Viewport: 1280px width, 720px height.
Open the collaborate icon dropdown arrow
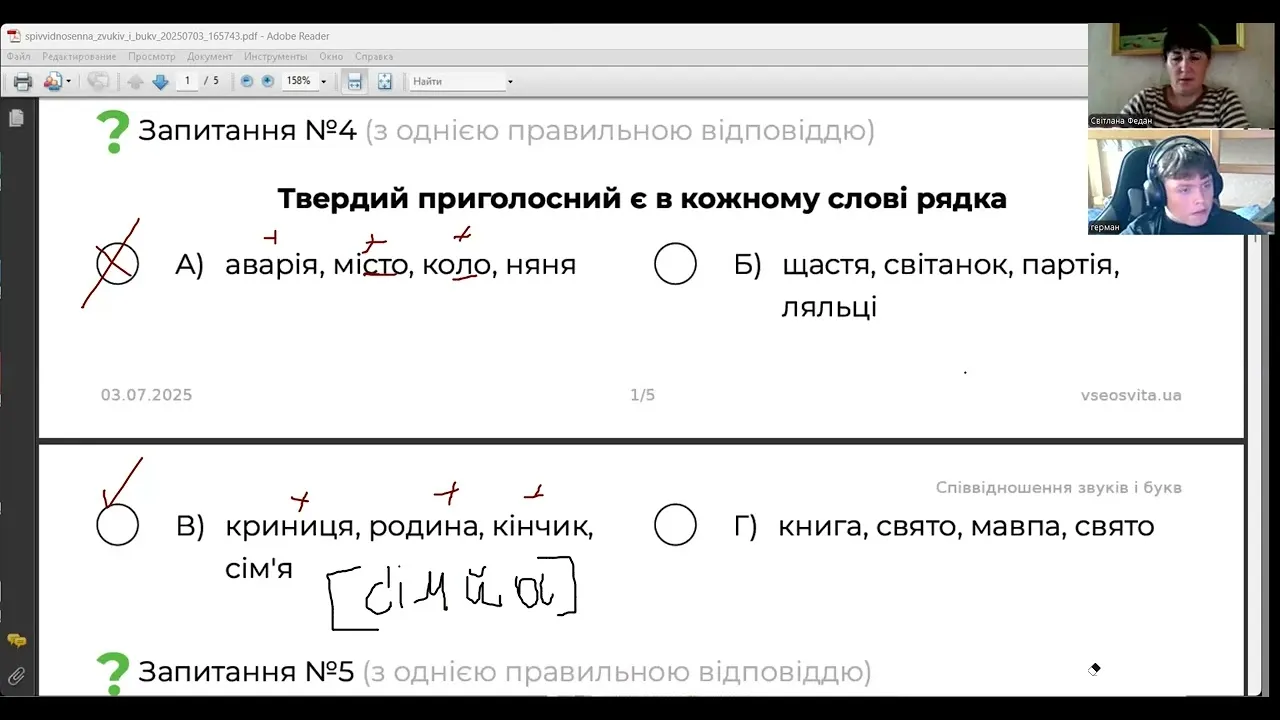[68, 82]
